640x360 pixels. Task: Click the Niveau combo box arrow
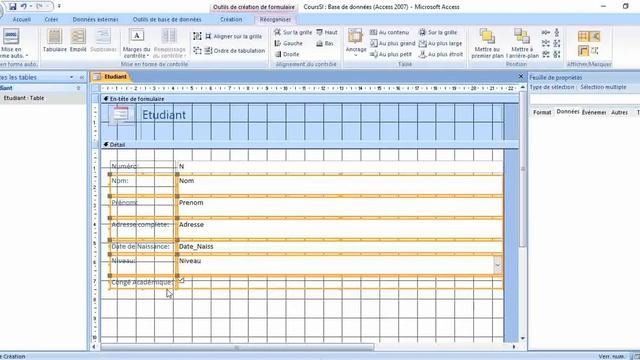point(498,265)
